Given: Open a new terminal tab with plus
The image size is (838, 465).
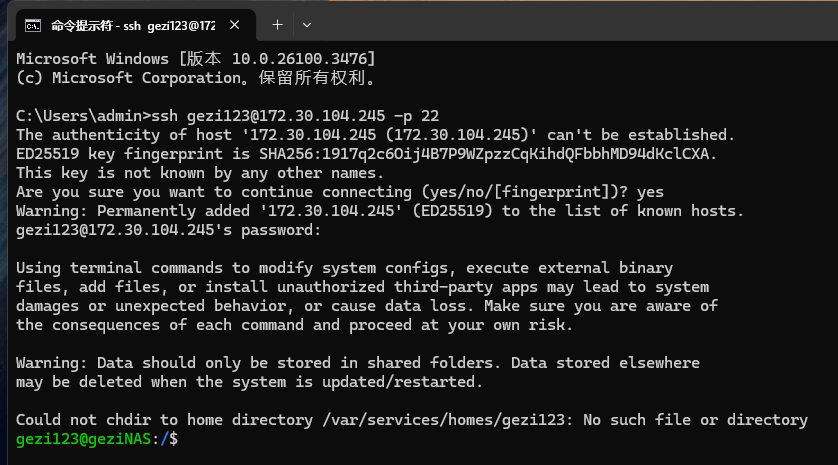Looking at the screenshot, I should [277, 25].
